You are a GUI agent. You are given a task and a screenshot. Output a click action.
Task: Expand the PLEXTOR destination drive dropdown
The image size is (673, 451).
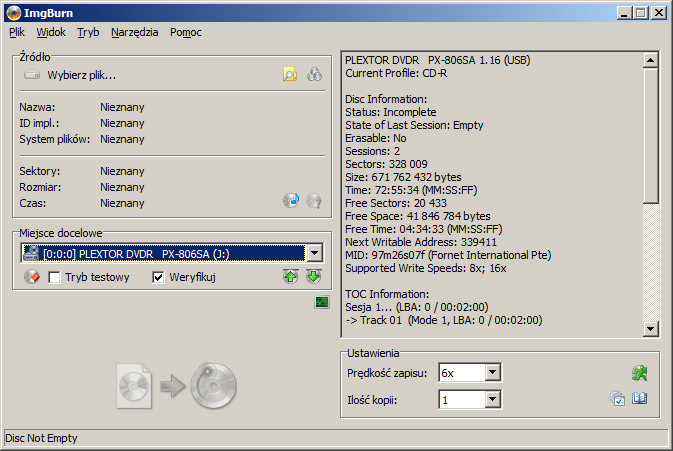(315, 253)
